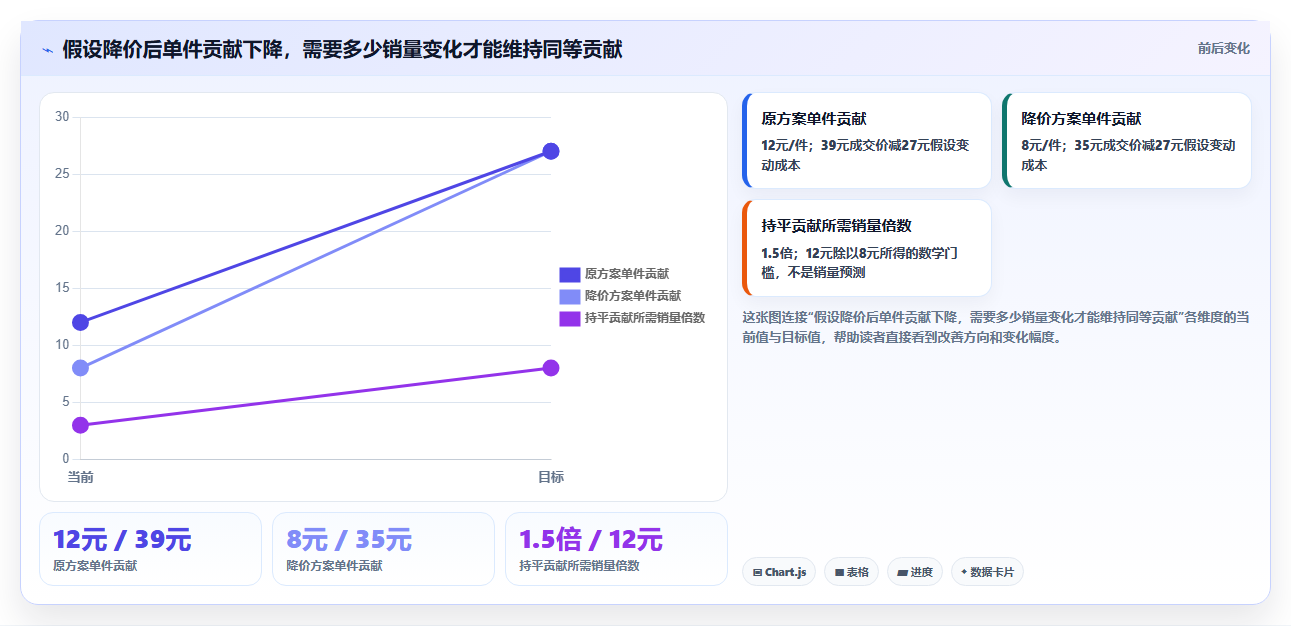Click the 降价方案单件贡献 caption under 8元 / 35元

click(x=334, y=566)
